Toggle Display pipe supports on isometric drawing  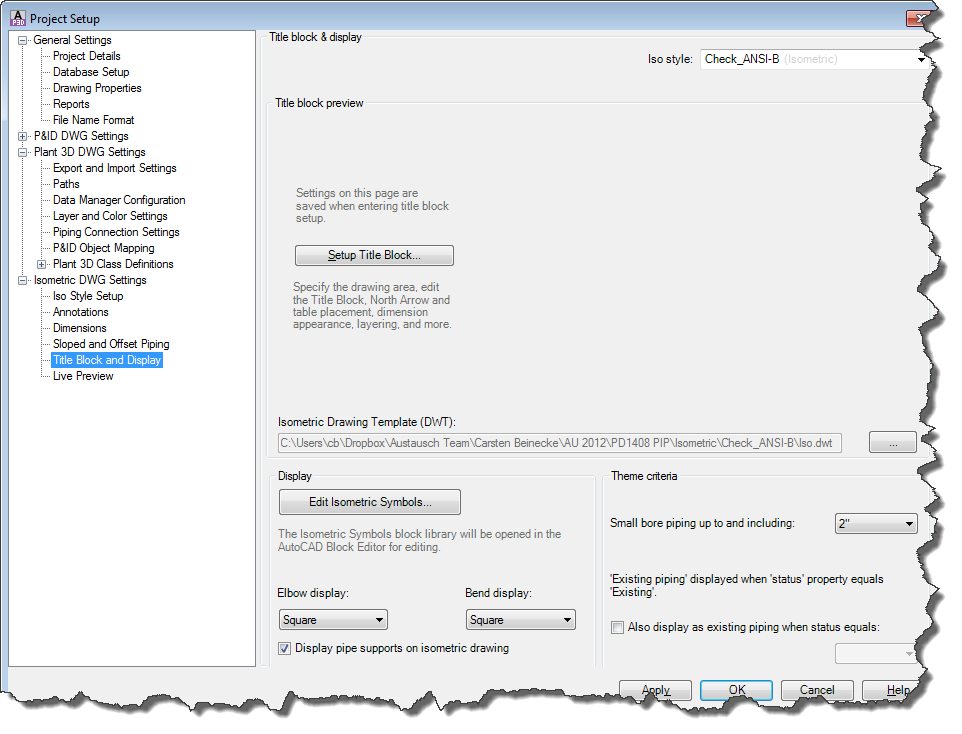click(x=285, y=649)
